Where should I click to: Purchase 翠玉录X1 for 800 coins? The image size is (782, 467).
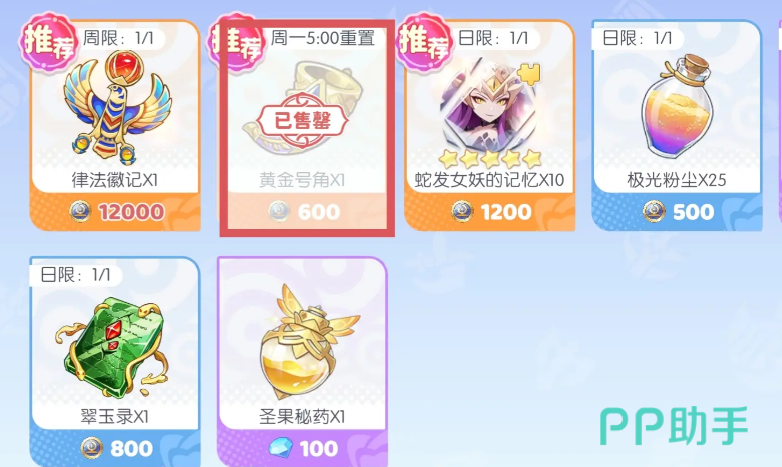(x=115, y=448)
